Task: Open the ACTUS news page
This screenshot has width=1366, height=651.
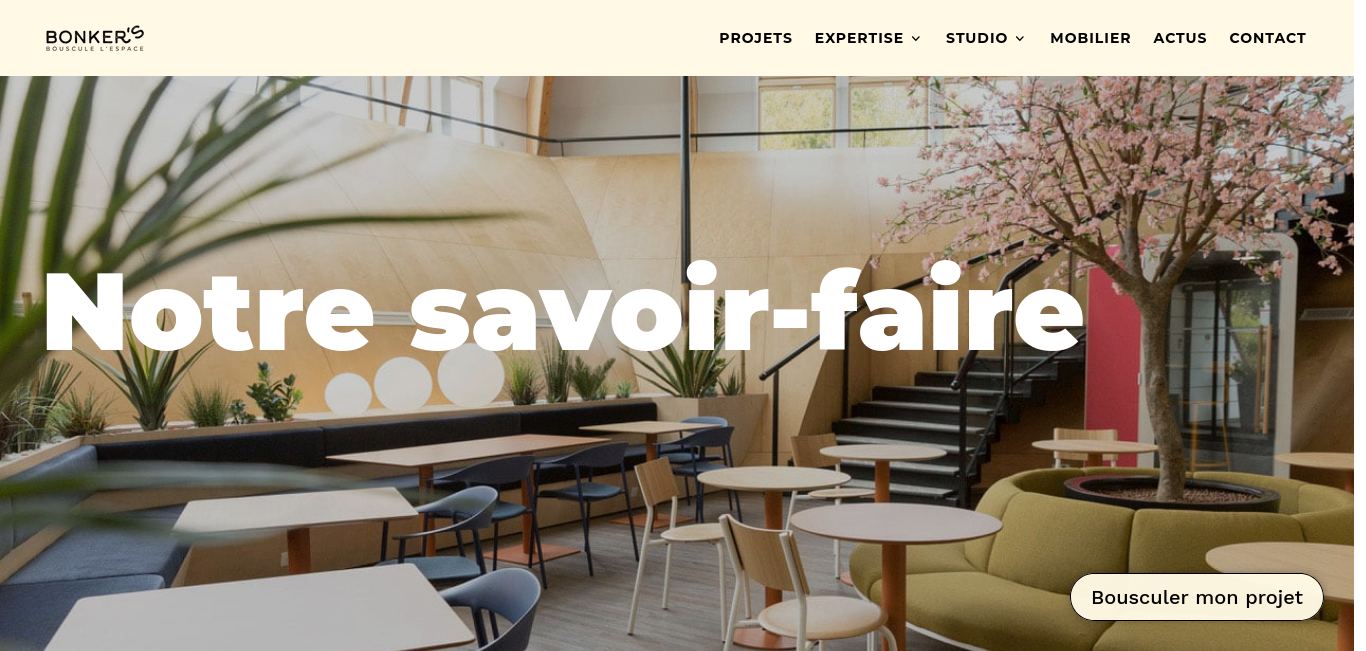Action: click(x=1180, y=38)
